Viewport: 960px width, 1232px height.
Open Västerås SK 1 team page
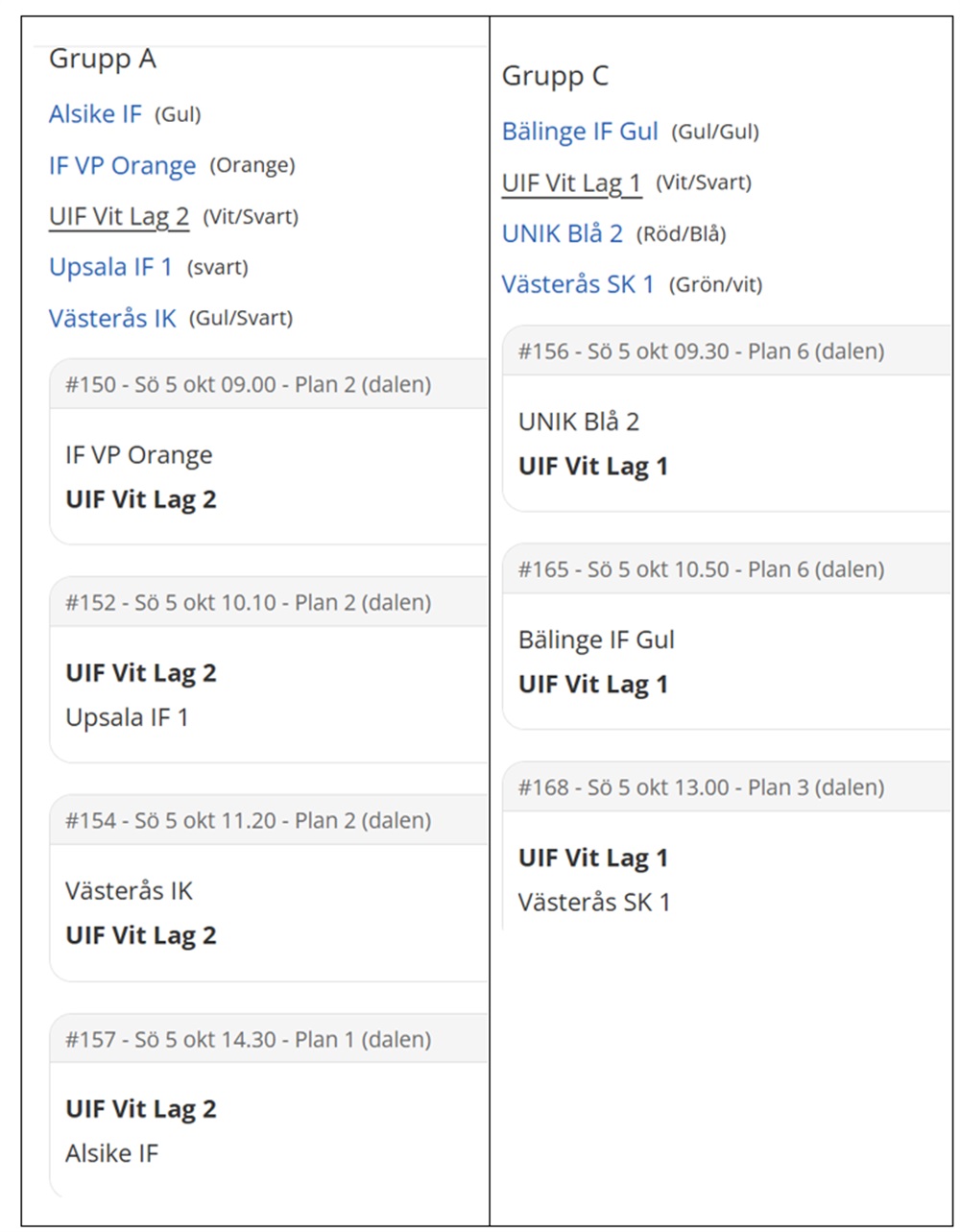(577, 284)
